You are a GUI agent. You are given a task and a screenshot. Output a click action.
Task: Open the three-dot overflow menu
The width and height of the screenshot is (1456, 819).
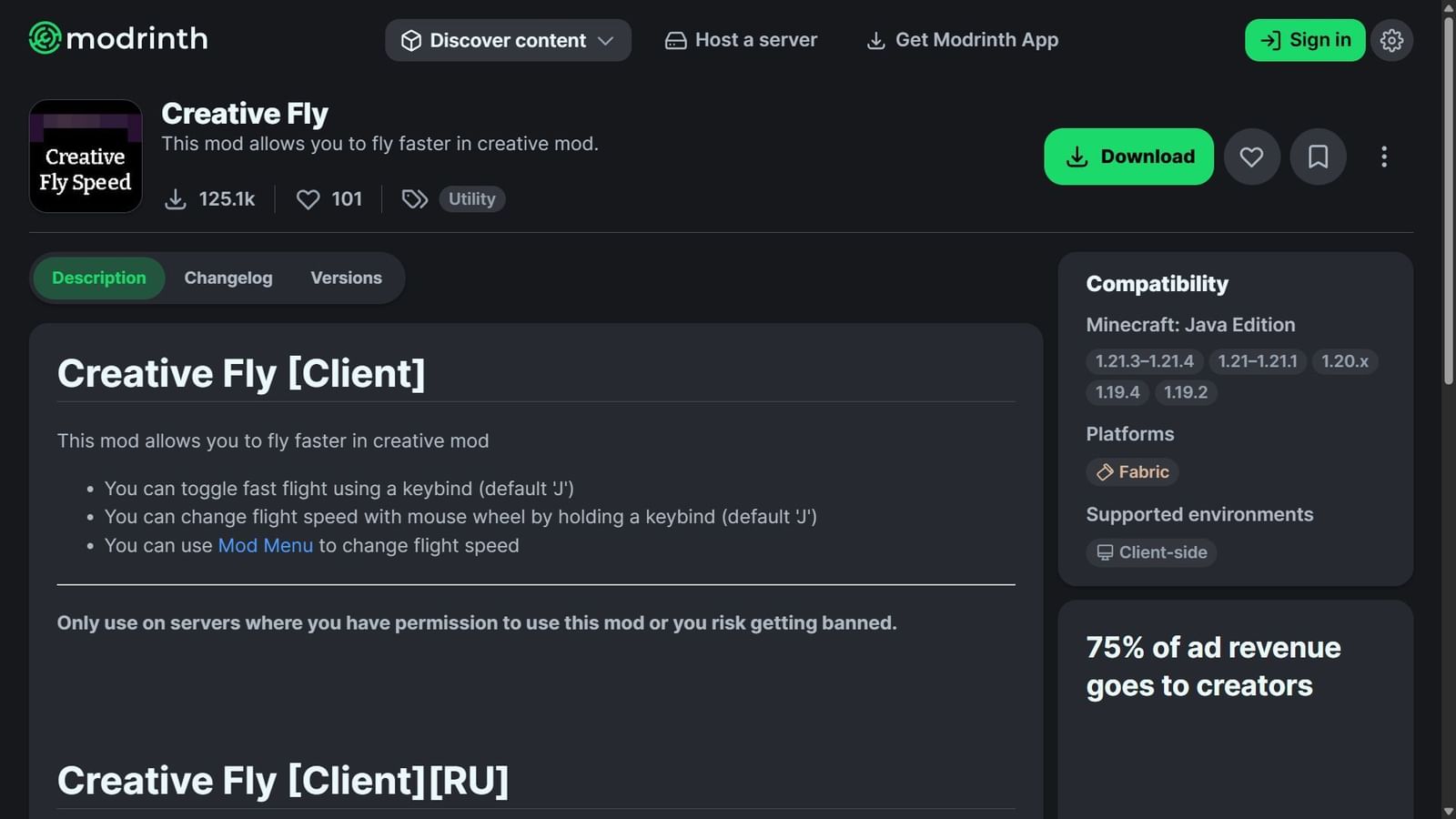[x=1384, y=157]
